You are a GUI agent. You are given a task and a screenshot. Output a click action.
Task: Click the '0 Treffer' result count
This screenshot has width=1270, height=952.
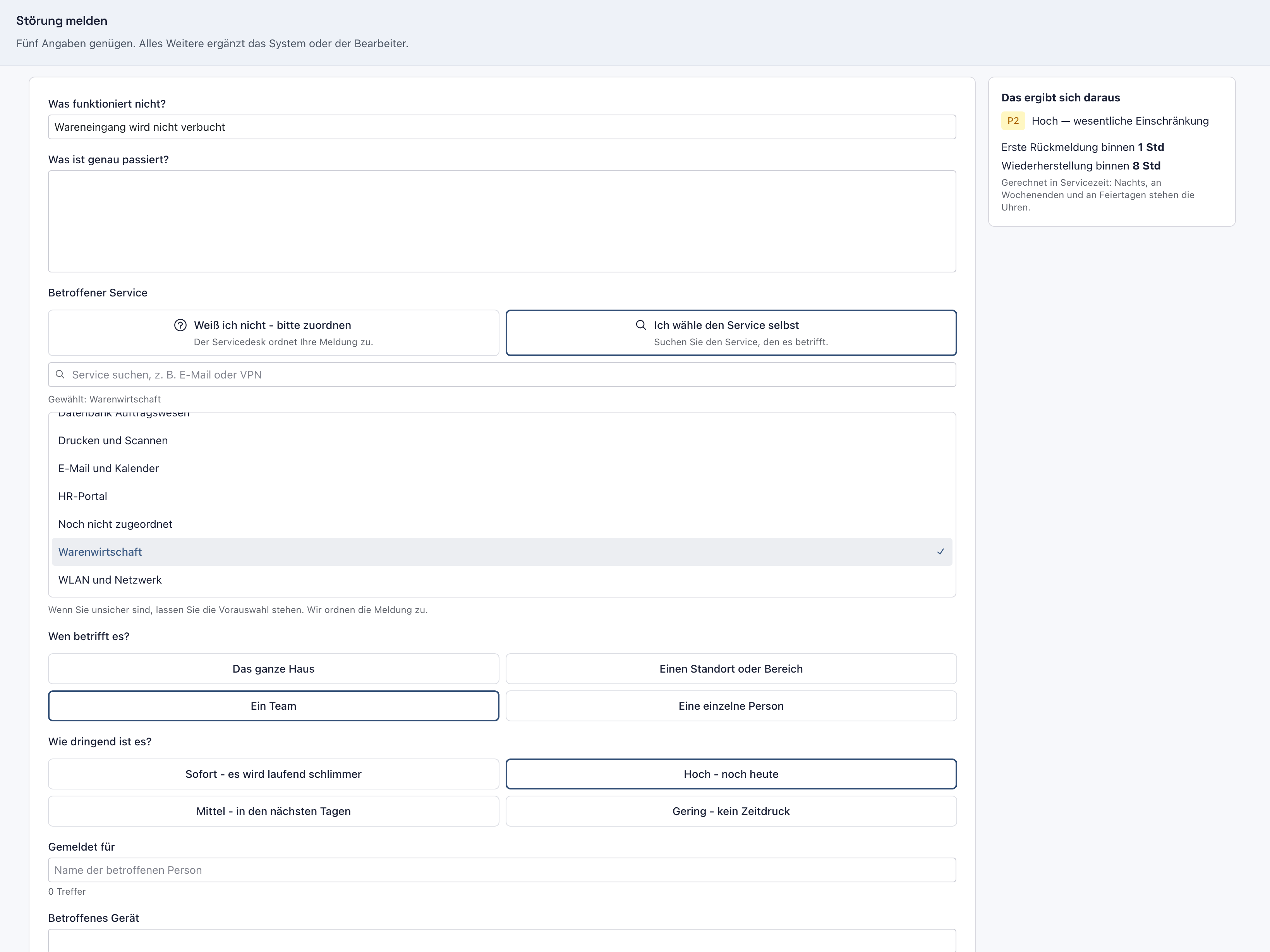click(67, 892)
